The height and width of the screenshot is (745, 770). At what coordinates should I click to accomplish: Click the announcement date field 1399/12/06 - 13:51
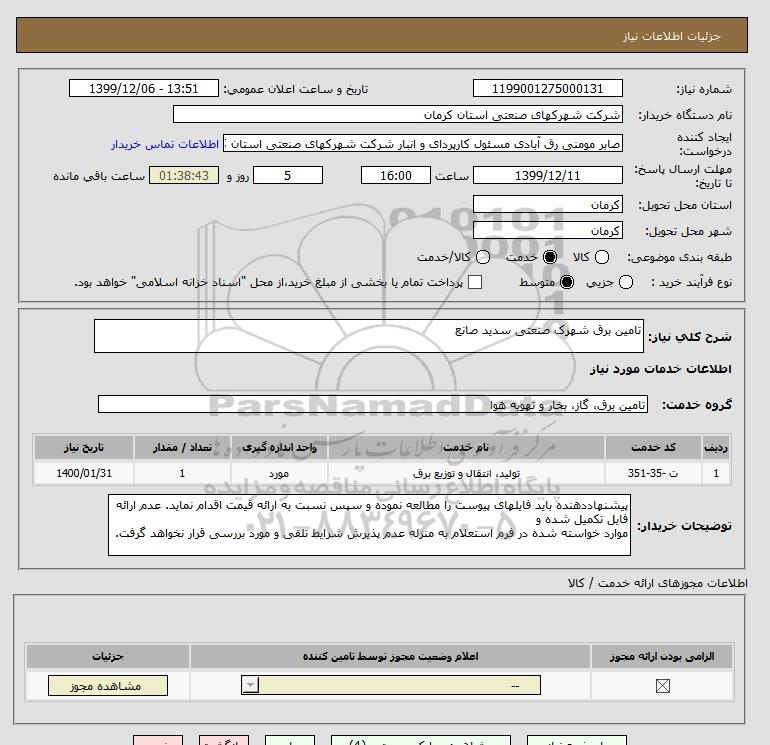143,88
